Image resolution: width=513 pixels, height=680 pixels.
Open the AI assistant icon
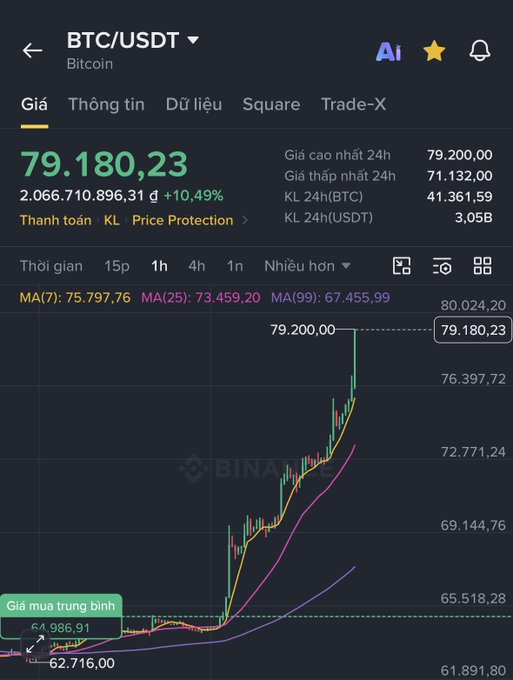pyautogui.click(x=389, y=52)
